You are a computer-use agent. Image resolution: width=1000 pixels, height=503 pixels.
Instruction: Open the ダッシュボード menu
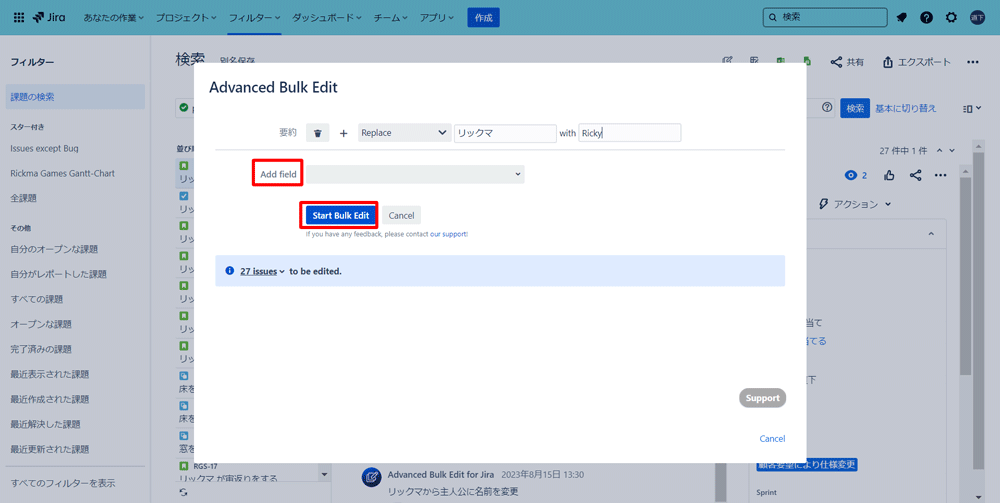[327, 18]
